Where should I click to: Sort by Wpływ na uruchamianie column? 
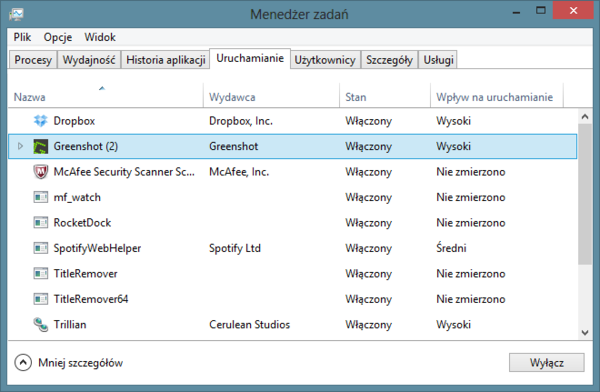pos(496,97)
